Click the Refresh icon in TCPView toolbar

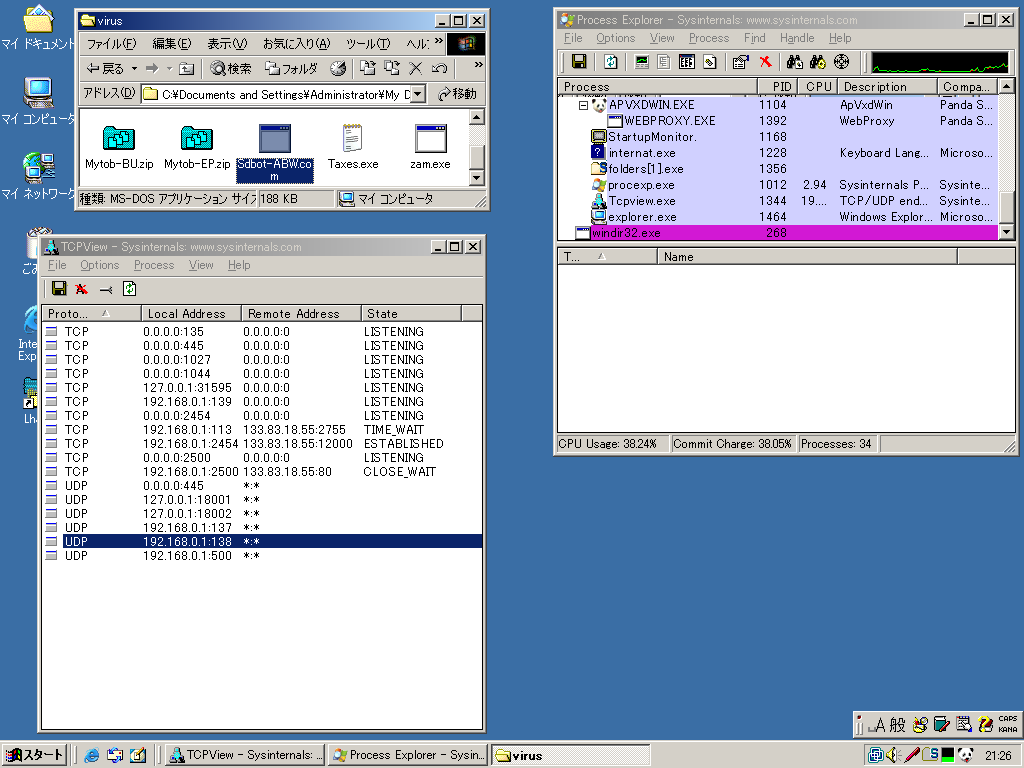tap(129, 289)
